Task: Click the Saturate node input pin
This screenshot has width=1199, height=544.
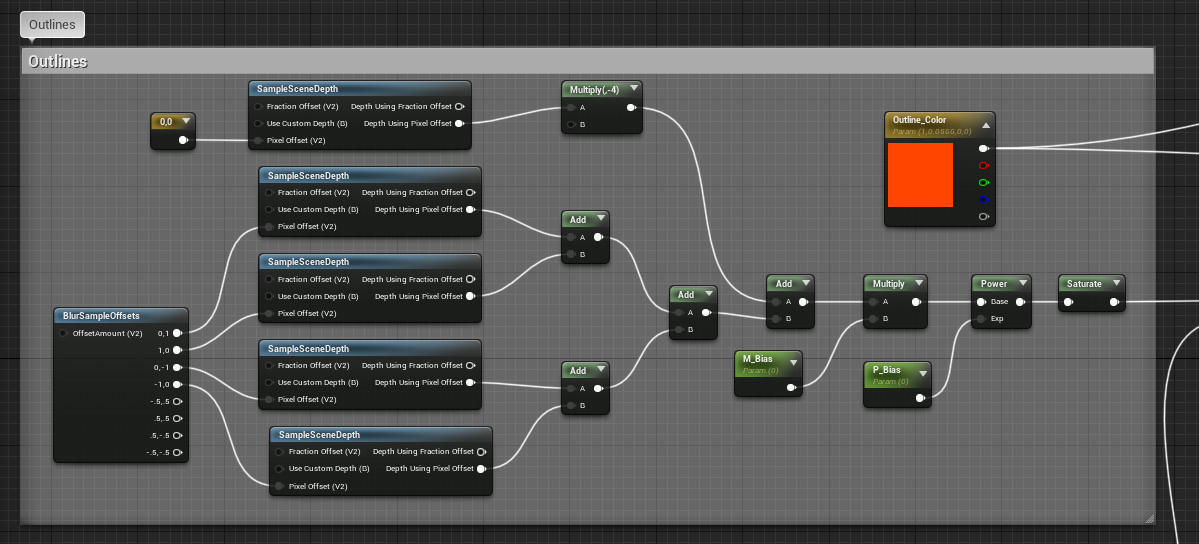Action: click(1068, 302)
